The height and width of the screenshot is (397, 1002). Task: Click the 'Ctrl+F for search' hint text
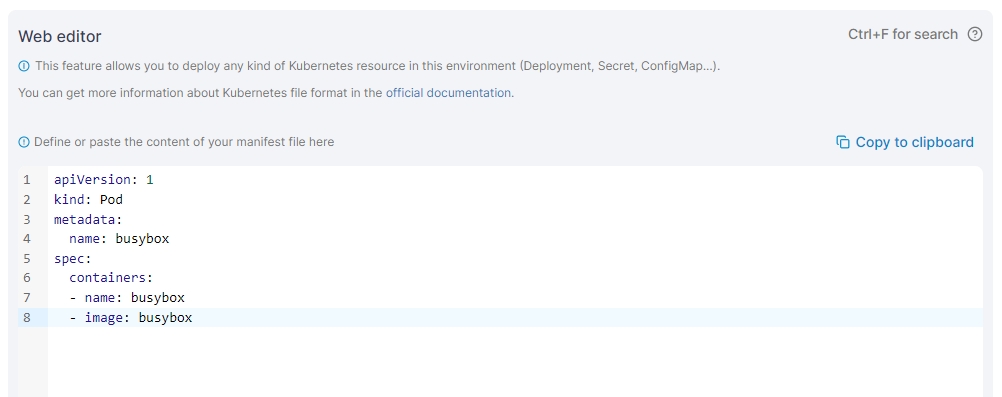tap(903, 35)
